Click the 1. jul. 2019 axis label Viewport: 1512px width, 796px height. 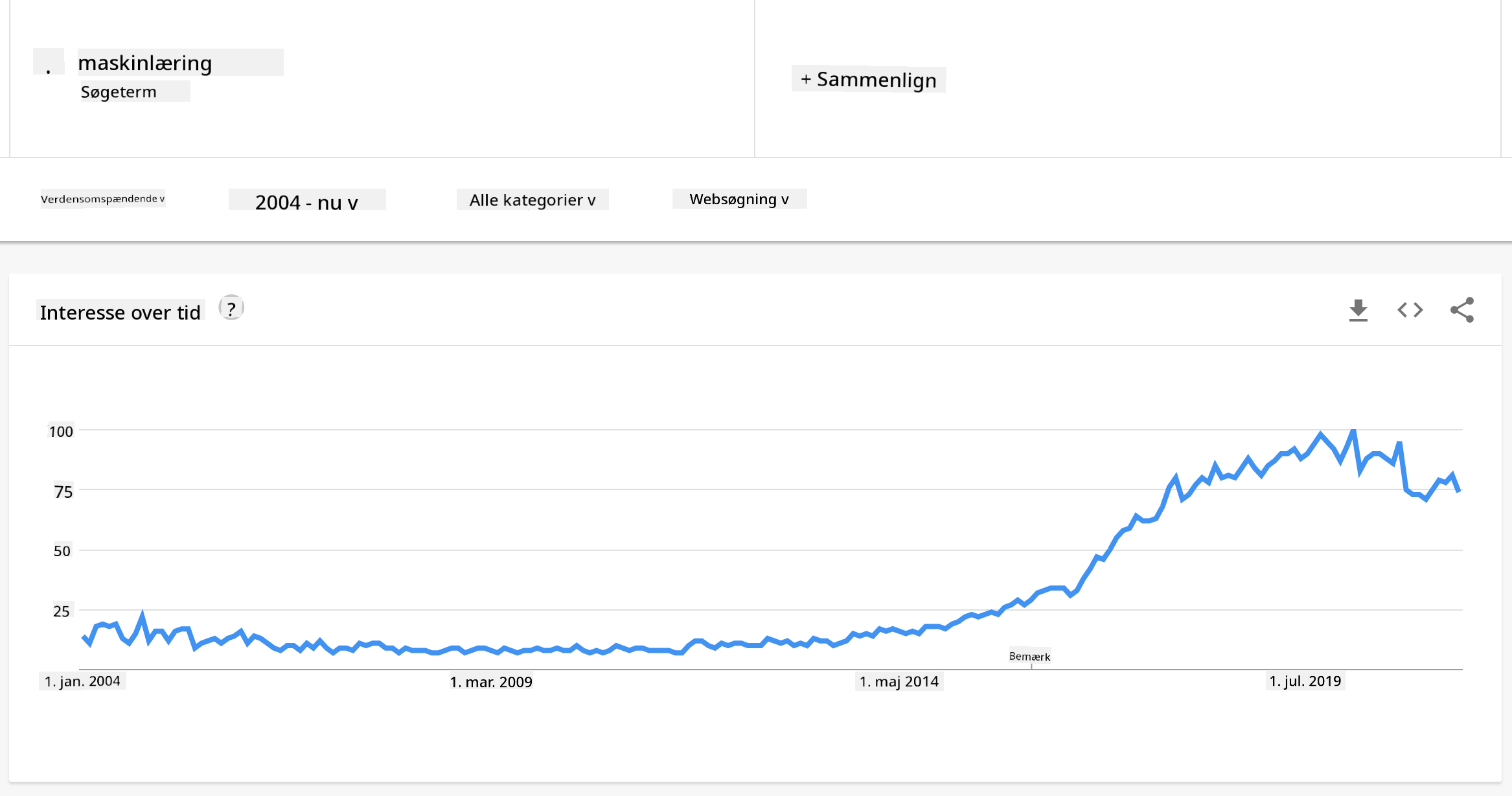(x=1305, y=681)
